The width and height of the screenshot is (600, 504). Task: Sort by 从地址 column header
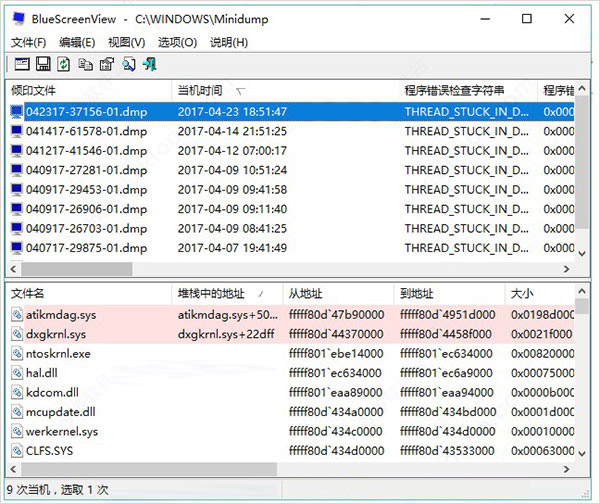[x=338, y=294]
